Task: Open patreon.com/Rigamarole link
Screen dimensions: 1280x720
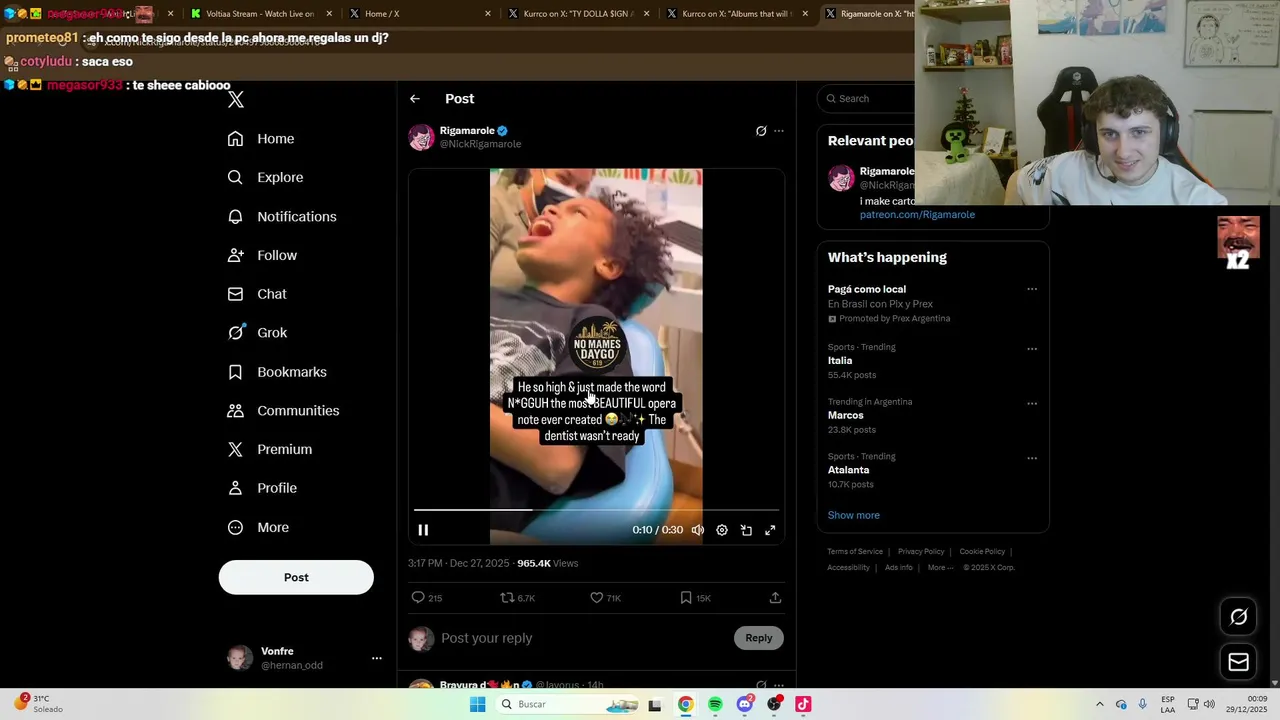Action: [x=917, y=214]
